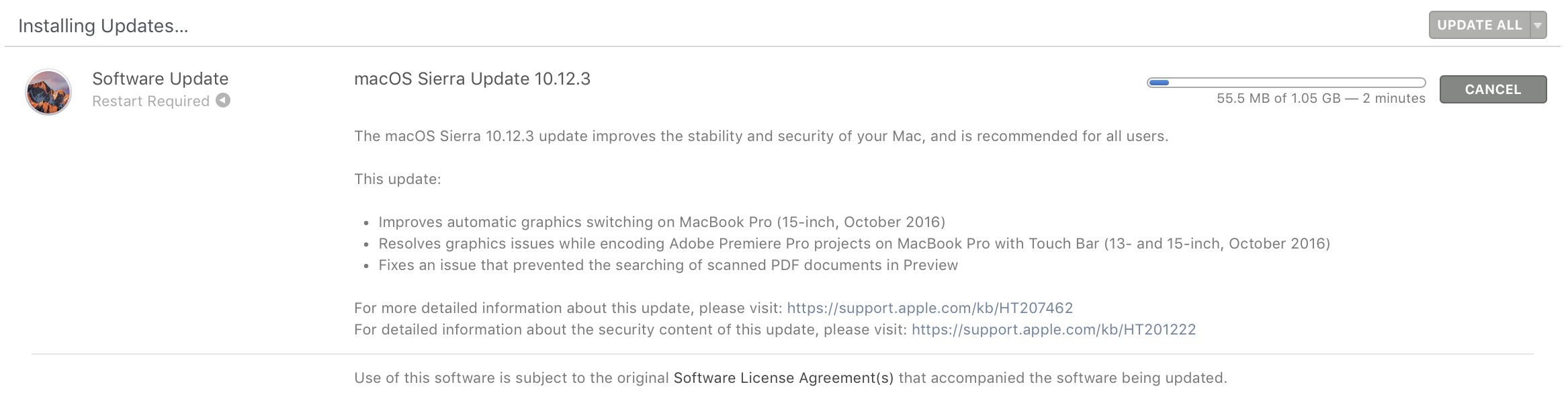Click the Restart Required label text
1568x399 pixels.
point(150,101)
